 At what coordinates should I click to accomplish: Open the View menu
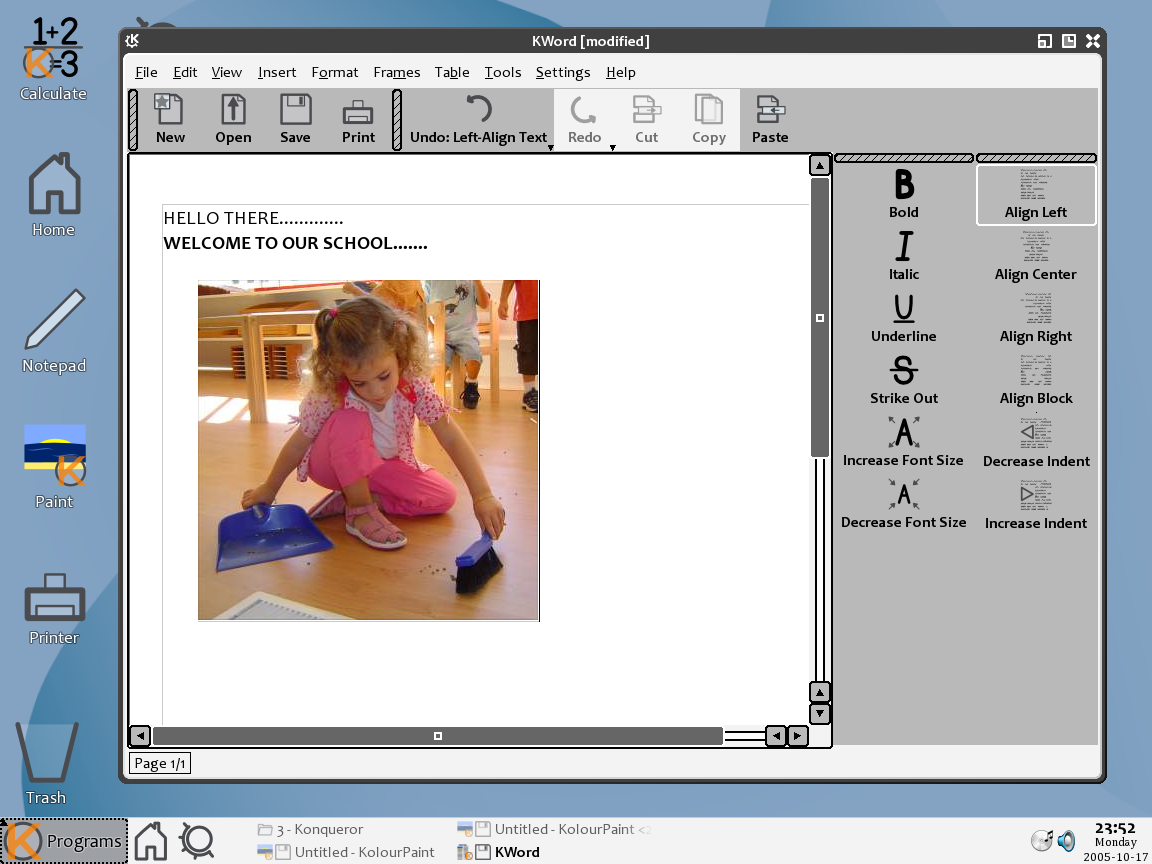[226, 72]
